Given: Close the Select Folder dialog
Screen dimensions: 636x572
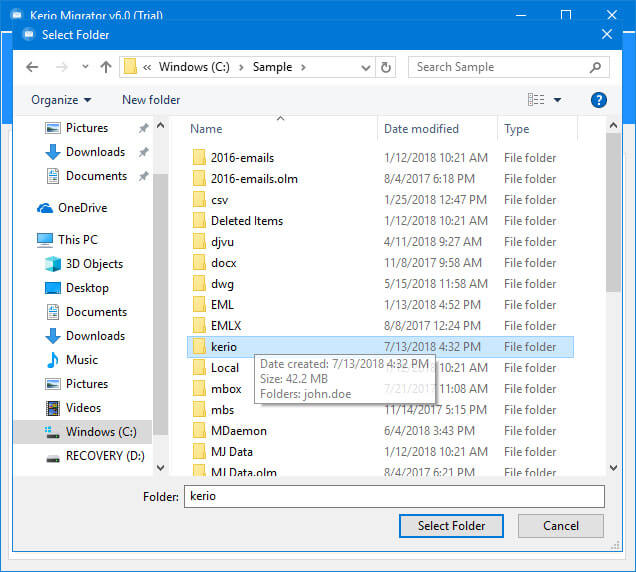Looking at the screenshot, I should point(607,34).
